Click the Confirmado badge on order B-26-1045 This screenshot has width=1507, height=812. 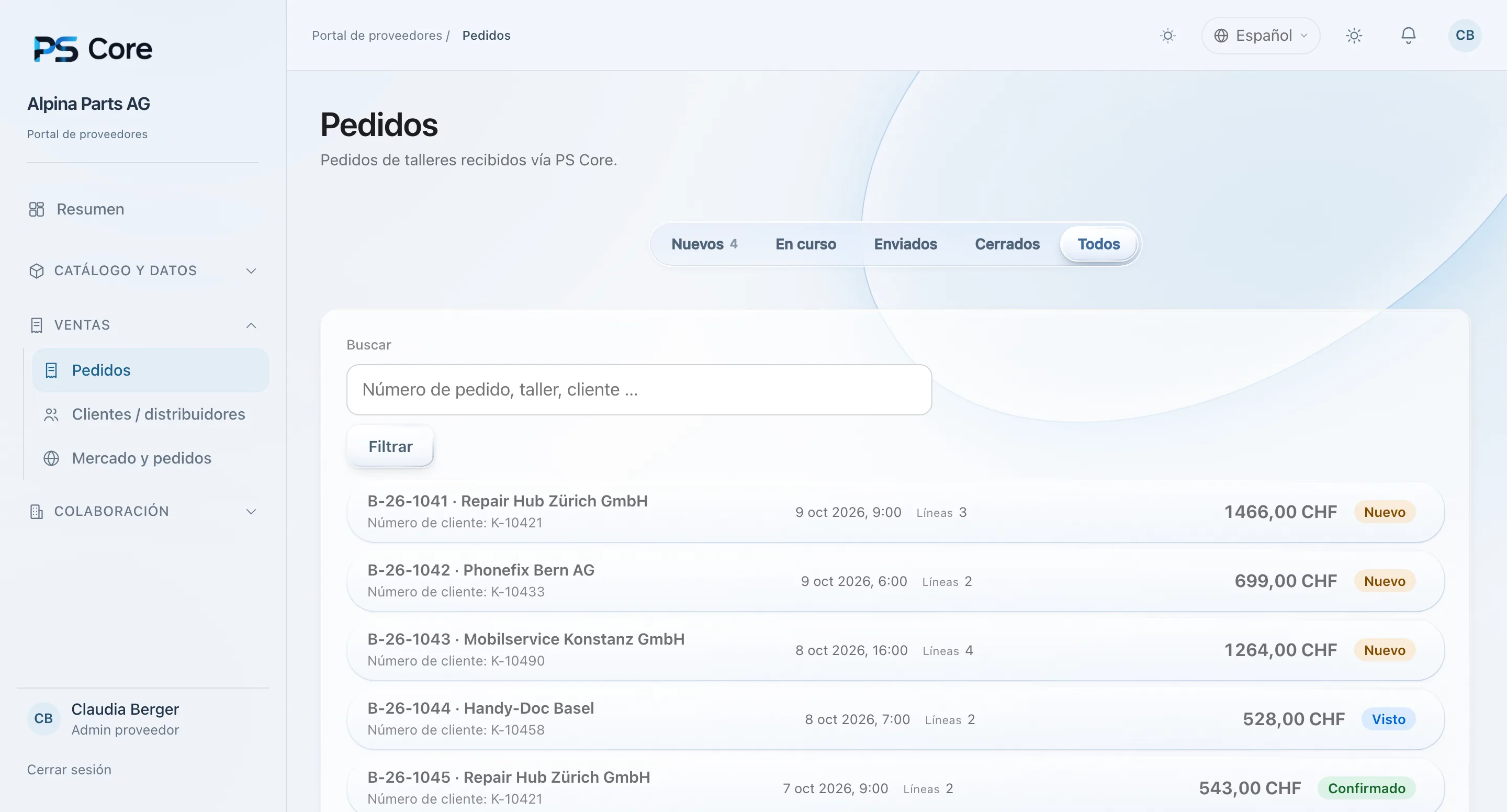coord(1366,788)
